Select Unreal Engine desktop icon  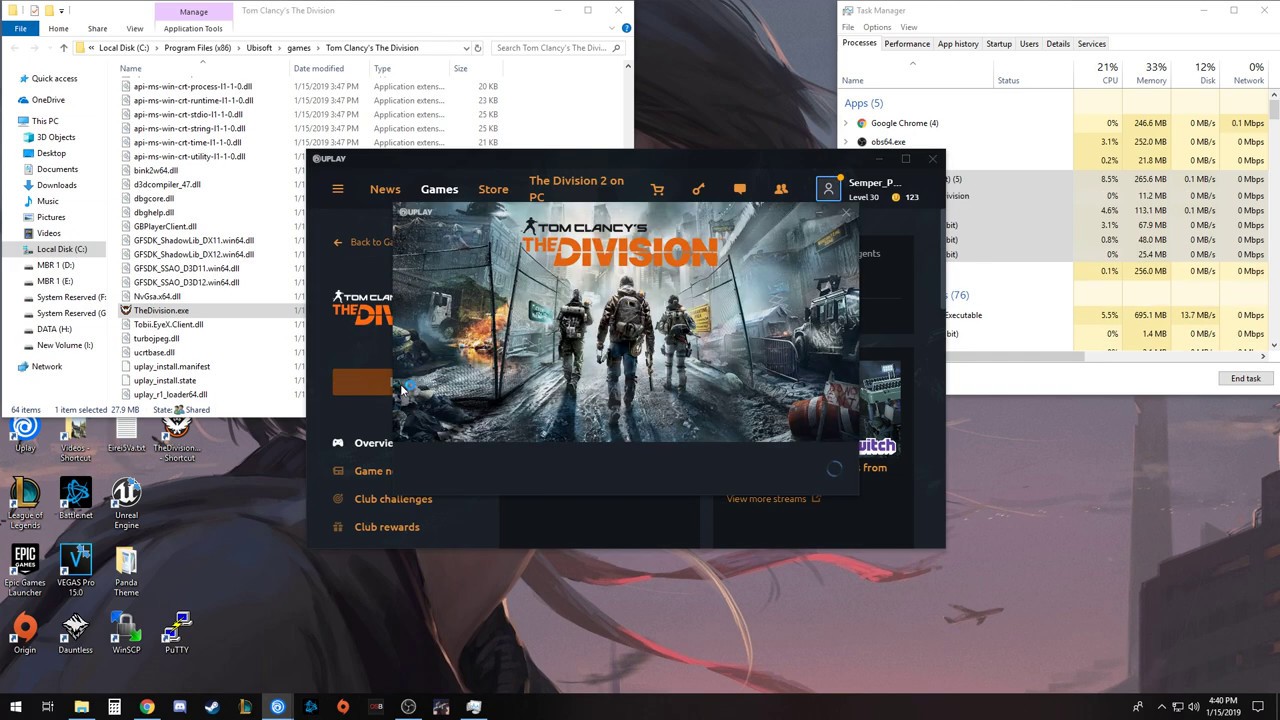click(126, 503)
